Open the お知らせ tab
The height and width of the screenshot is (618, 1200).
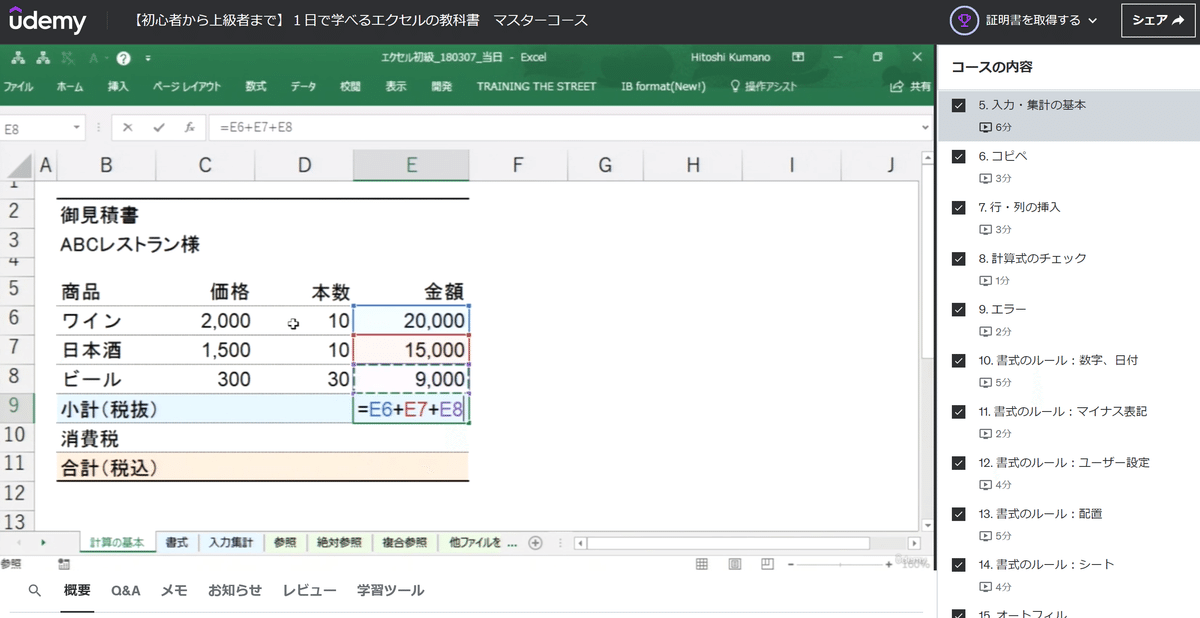[235, 590]
